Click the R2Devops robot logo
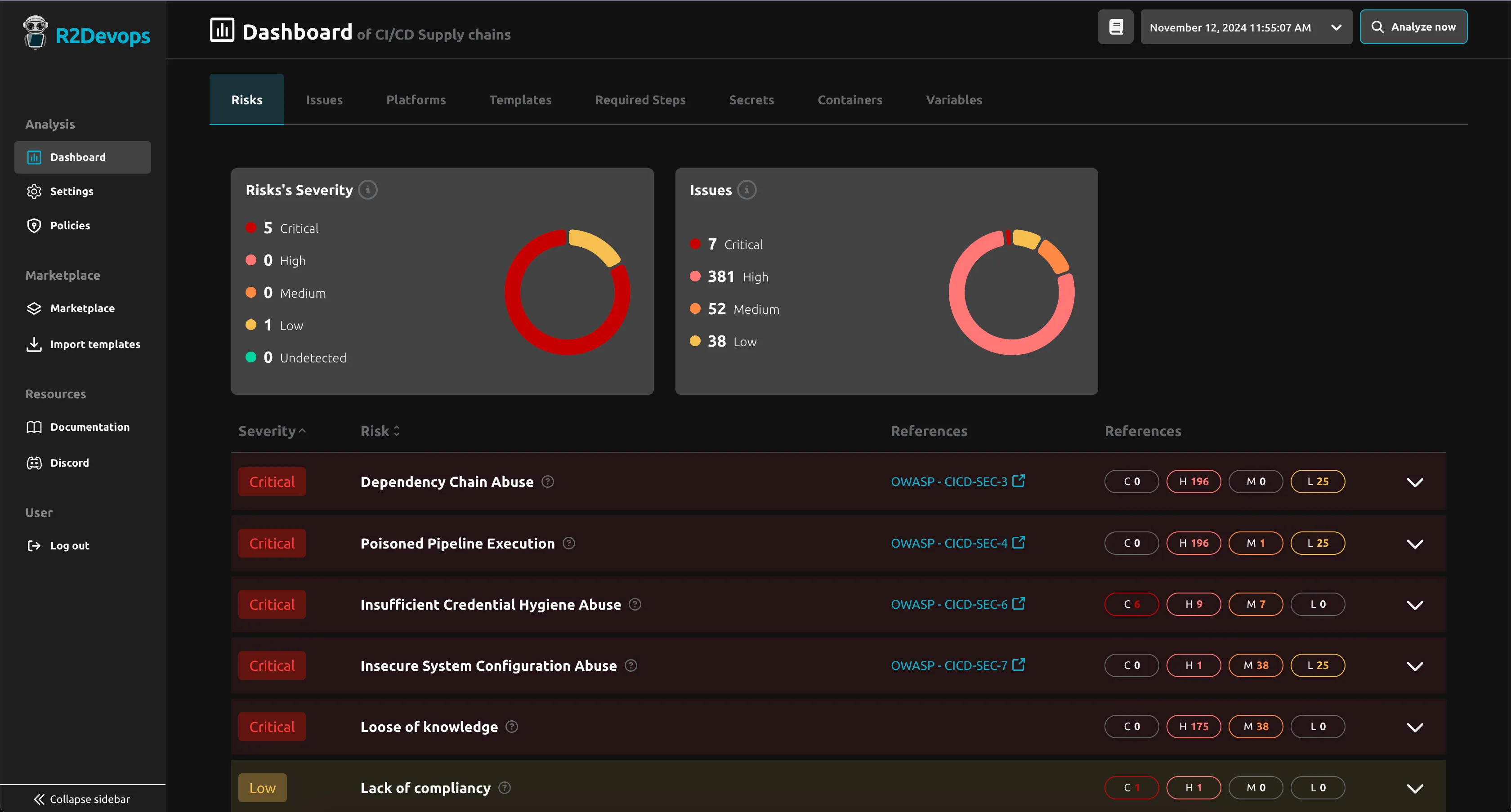1511x812 pixels. 35,32
